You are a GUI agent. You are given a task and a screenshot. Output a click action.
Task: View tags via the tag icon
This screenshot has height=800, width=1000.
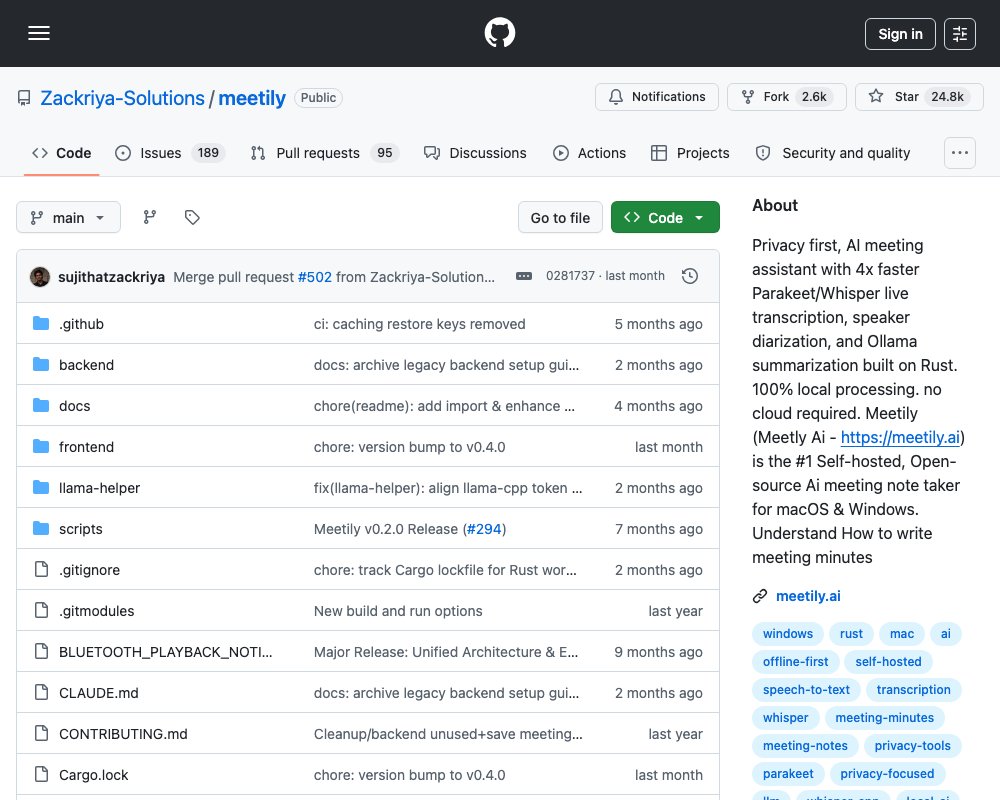192,218
